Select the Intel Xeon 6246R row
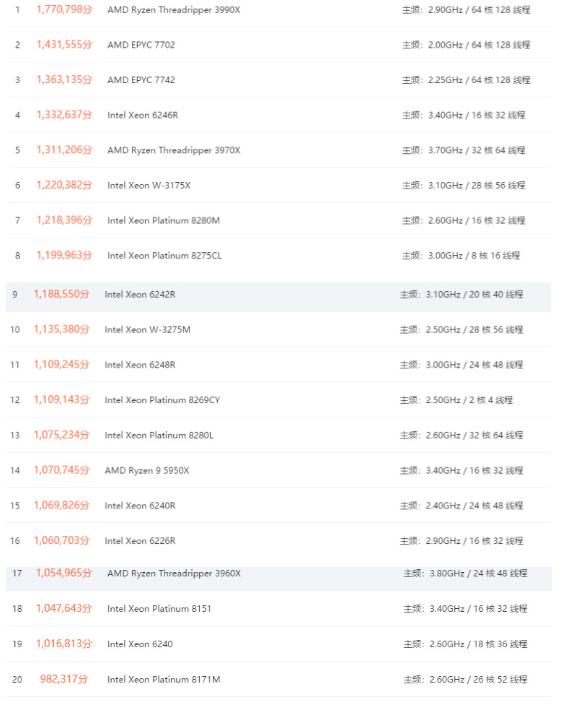 pos(279,115)
